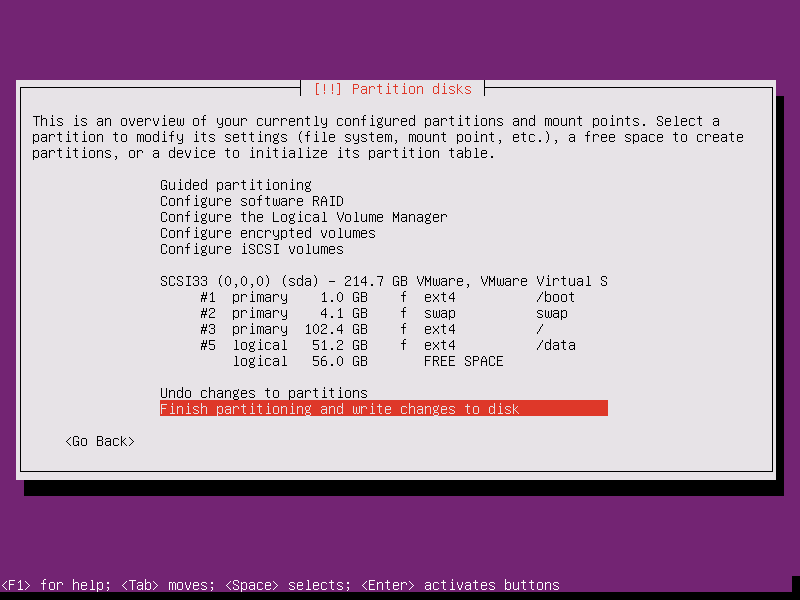Select the SCSI33 (sda) 214.7 GB disk
The image size is (800, 600).
384,281
